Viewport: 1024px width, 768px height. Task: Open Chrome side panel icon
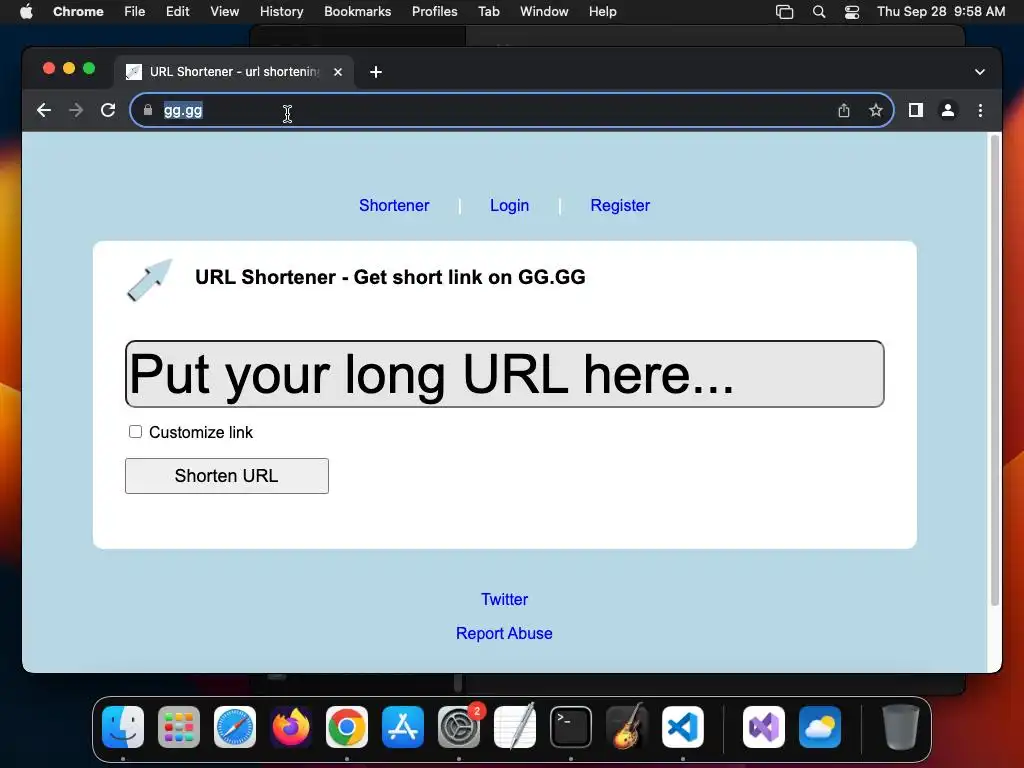tap(916, 110)
